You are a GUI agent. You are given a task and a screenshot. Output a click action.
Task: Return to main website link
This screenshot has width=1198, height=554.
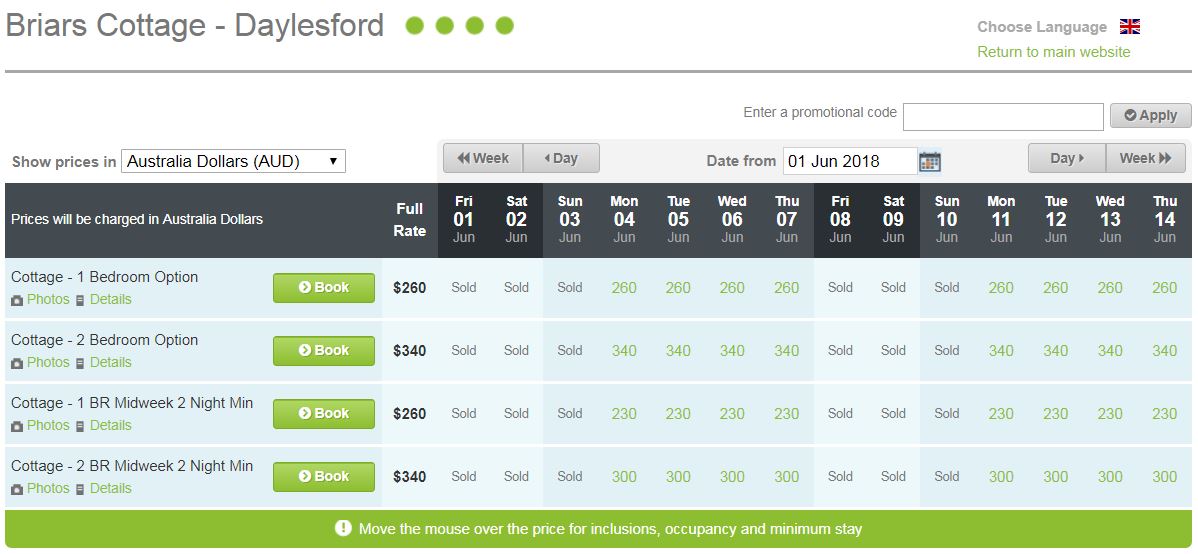tap(1054, 52)
